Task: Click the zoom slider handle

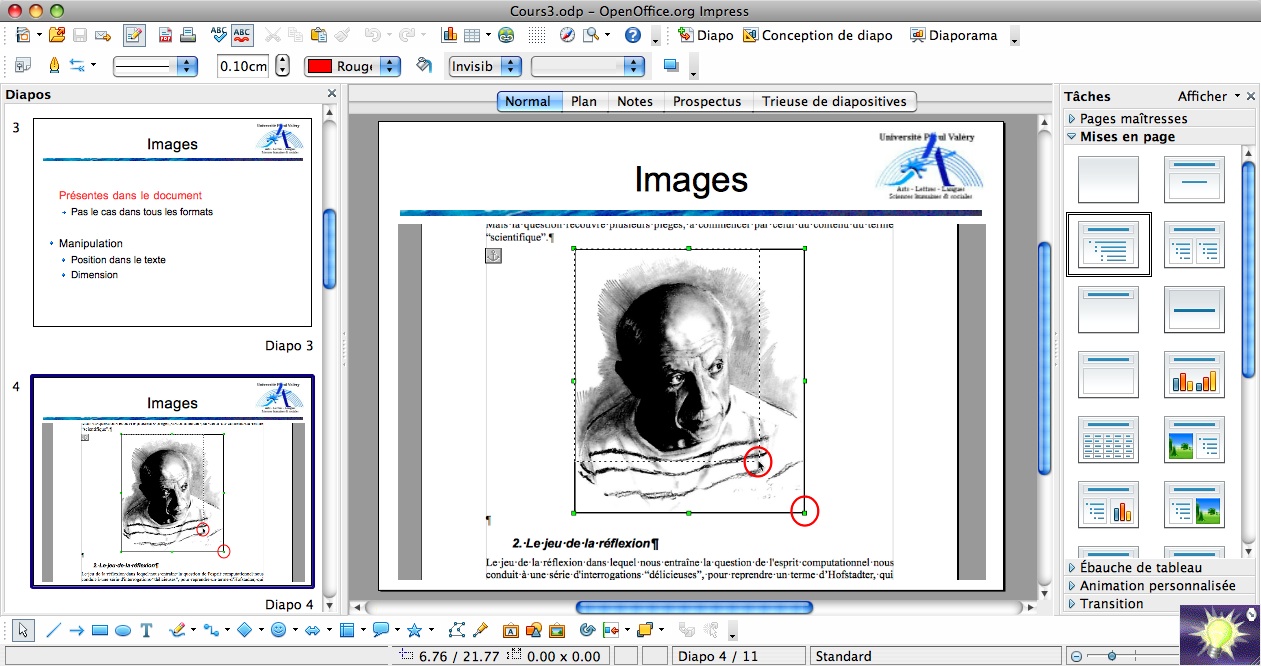Action: coord(1111,656)
